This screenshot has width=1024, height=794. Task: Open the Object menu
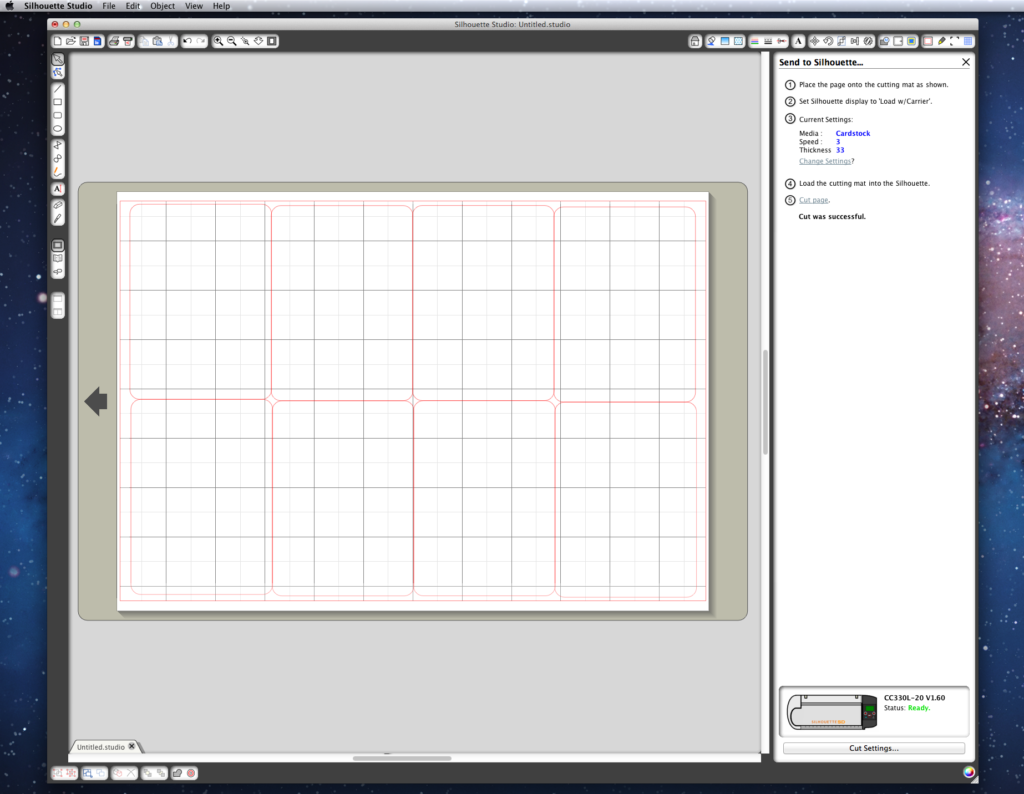tap(162, 6)
